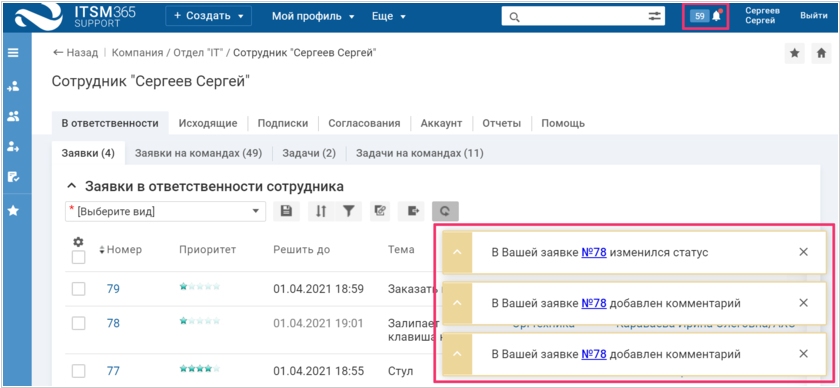The height and width of the screenshot is (388, 840).
Task: Open the Выберите вид combo box
Action: click(x=166, y=212)
